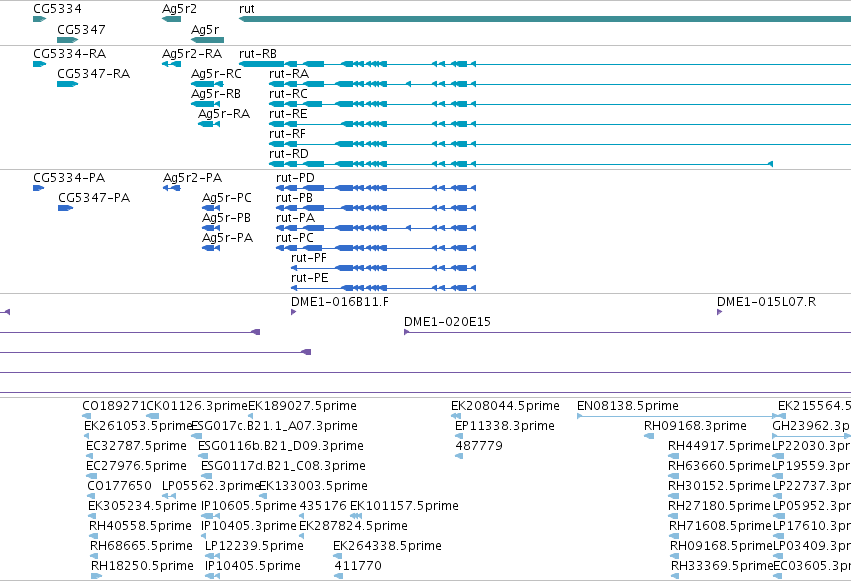Select the CG5334 gene label

[57, 9]
